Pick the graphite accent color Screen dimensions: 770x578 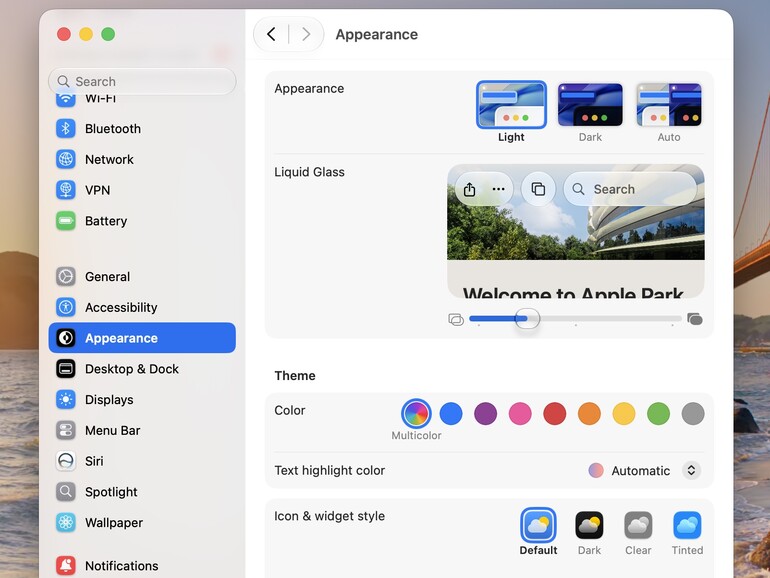[x=693, y=413]
